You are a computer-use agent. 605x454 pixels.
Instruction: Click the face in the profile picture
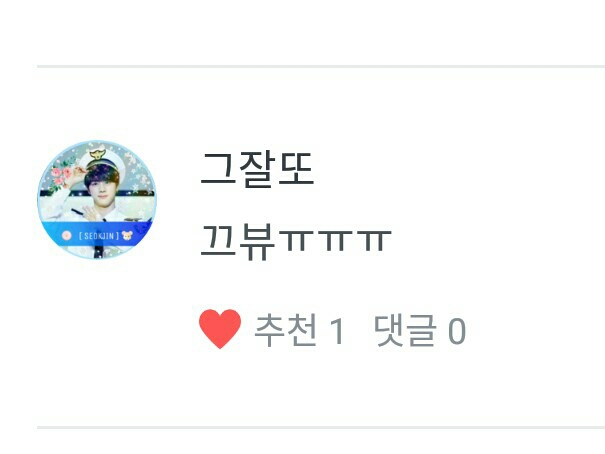pos(103,191)
